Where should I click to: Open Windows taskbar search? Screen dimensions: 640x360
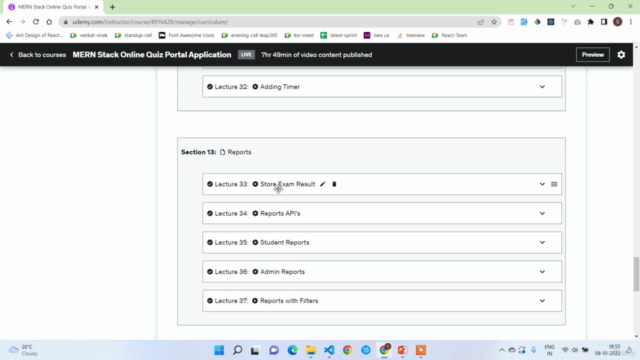[238, 350]
